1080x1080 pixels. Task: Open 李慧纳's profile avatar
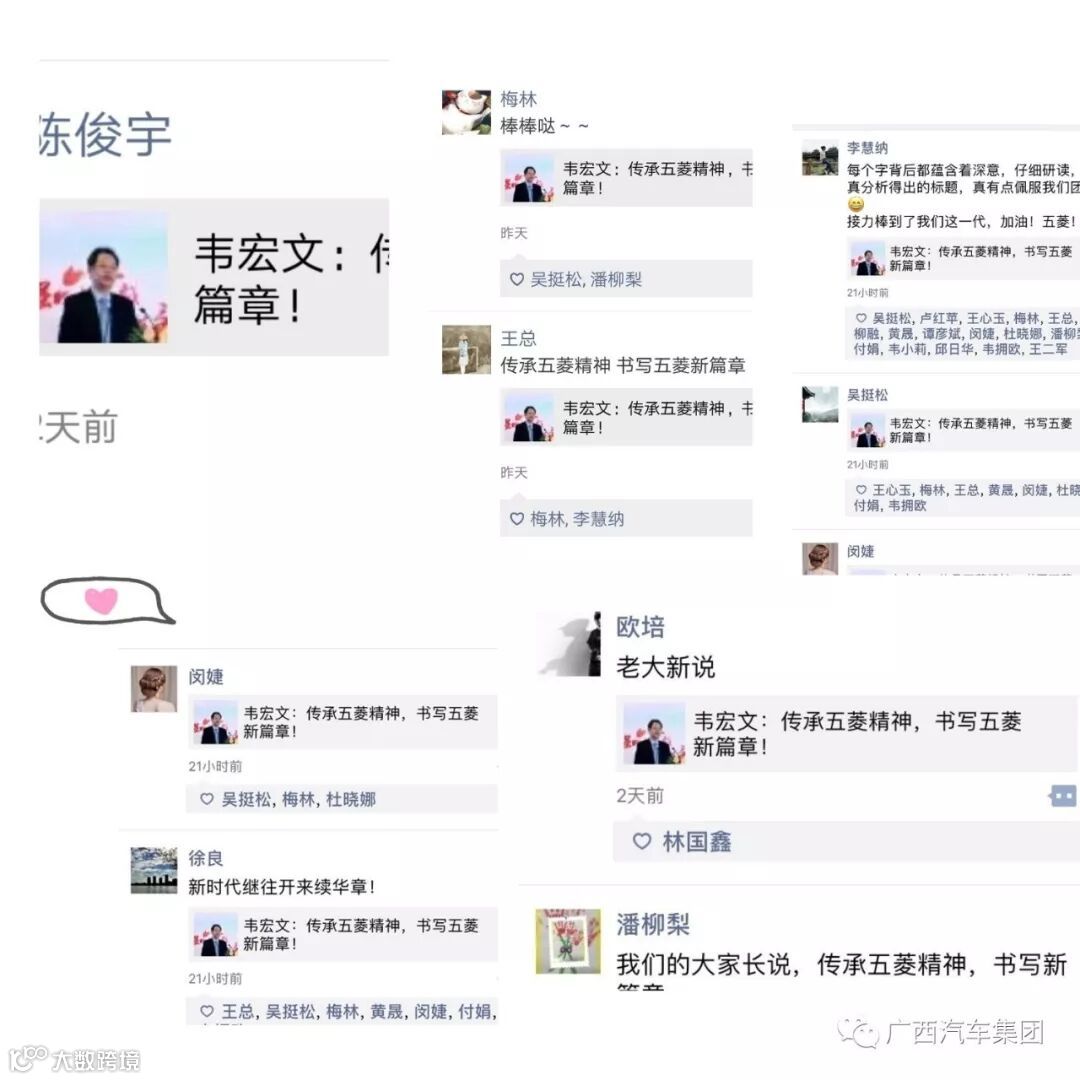pos(820,157)
